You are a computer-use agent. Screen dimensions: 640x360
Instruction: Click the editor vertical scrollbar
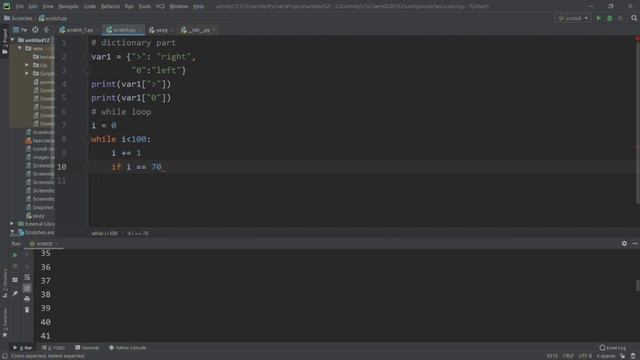[637, 122]
